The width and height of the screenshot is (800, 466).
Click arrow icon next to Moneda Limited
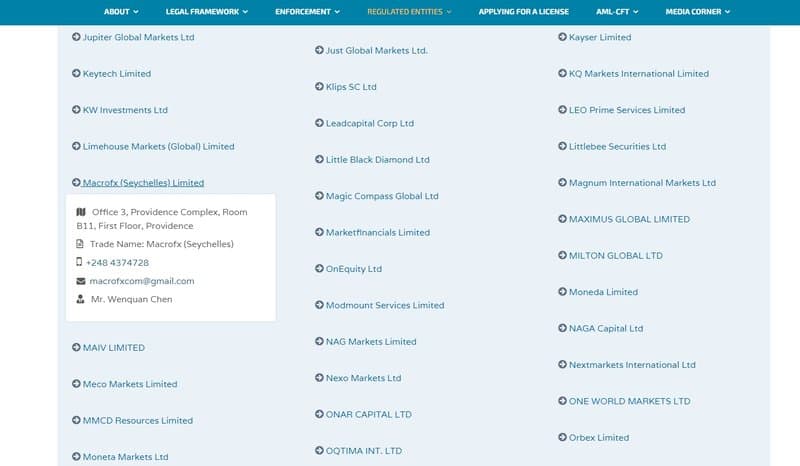(x=562, y=291)
